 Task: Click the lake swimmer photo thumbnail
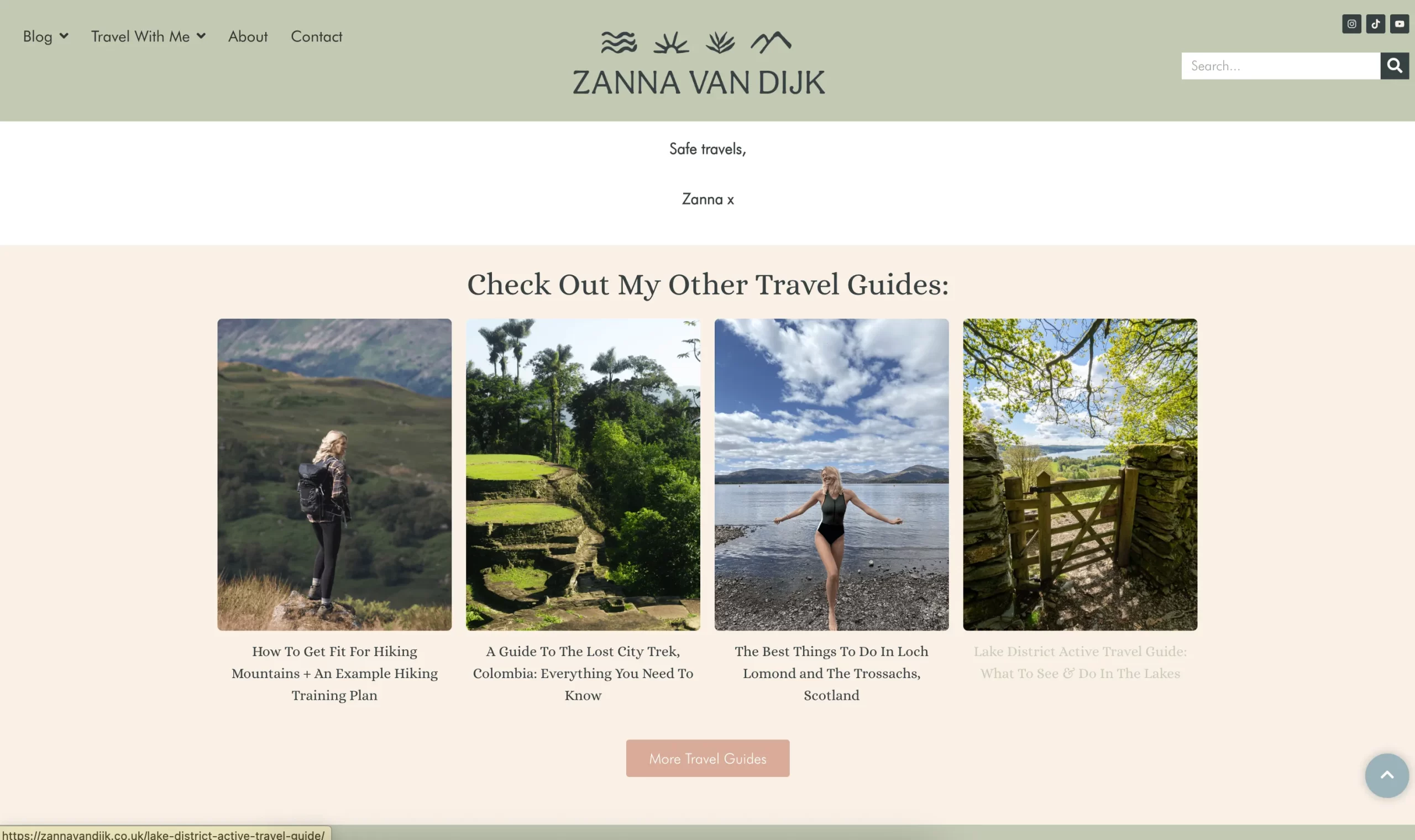831,474
